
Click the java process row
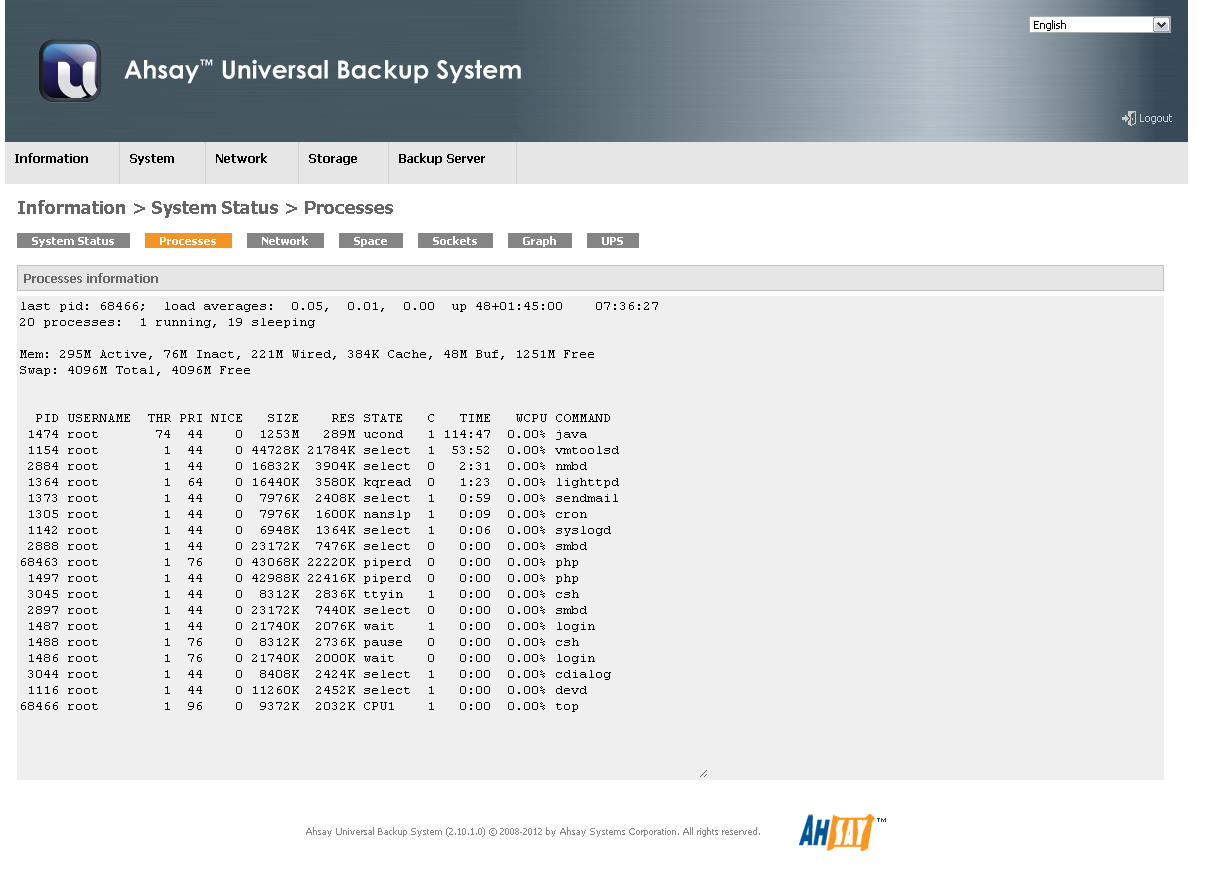308,434
